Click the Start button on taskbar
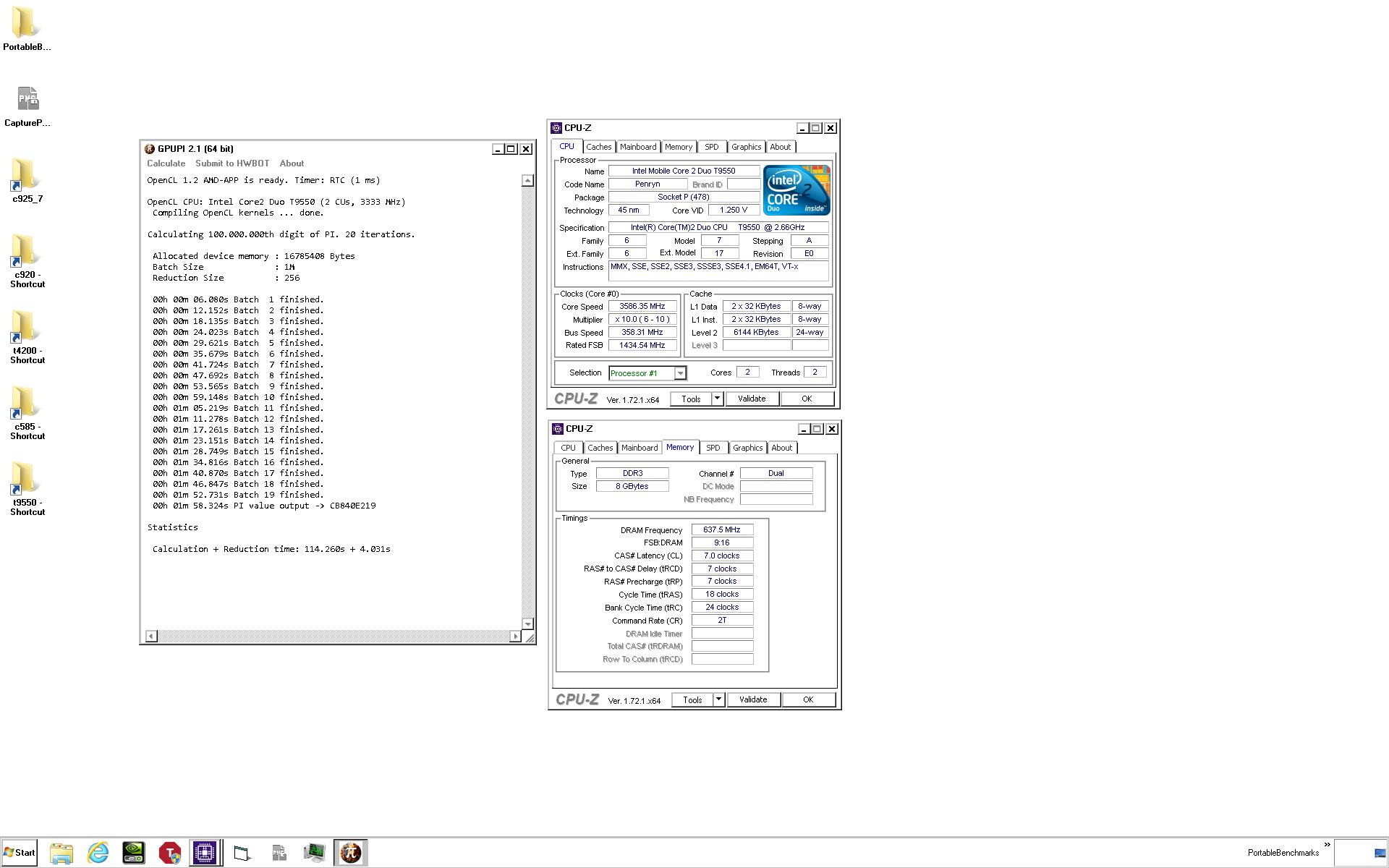 20,853
